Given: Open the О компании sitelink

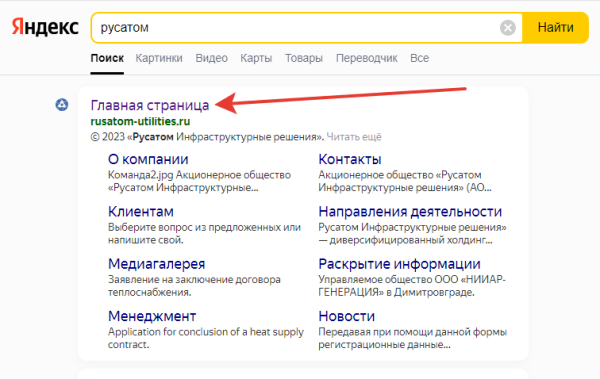Looking at the screenshot, I should pyautogui.click(x=148, y=159).
